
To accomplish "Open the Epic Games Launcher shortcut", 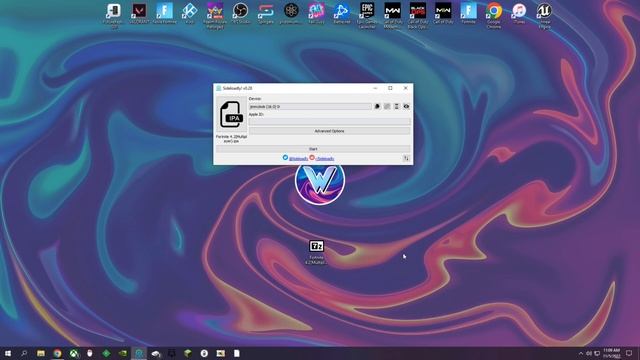I will pyautogui.click(x=367, y=16).
